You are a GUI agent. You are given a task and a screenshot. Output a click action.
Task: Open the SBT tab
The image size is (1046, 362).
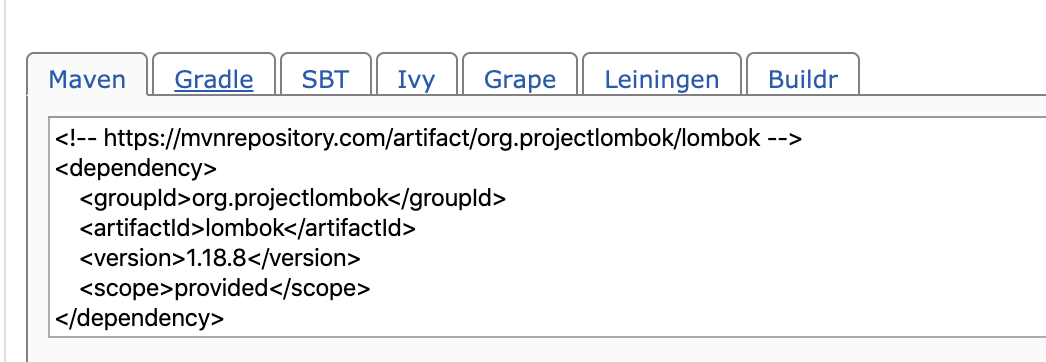326,80
